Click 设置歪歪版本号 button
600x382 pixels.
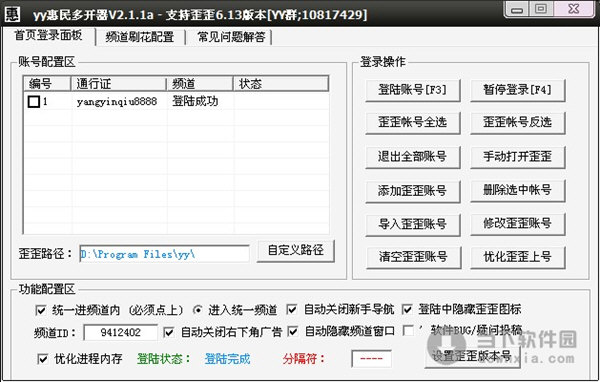click(472, 357)
